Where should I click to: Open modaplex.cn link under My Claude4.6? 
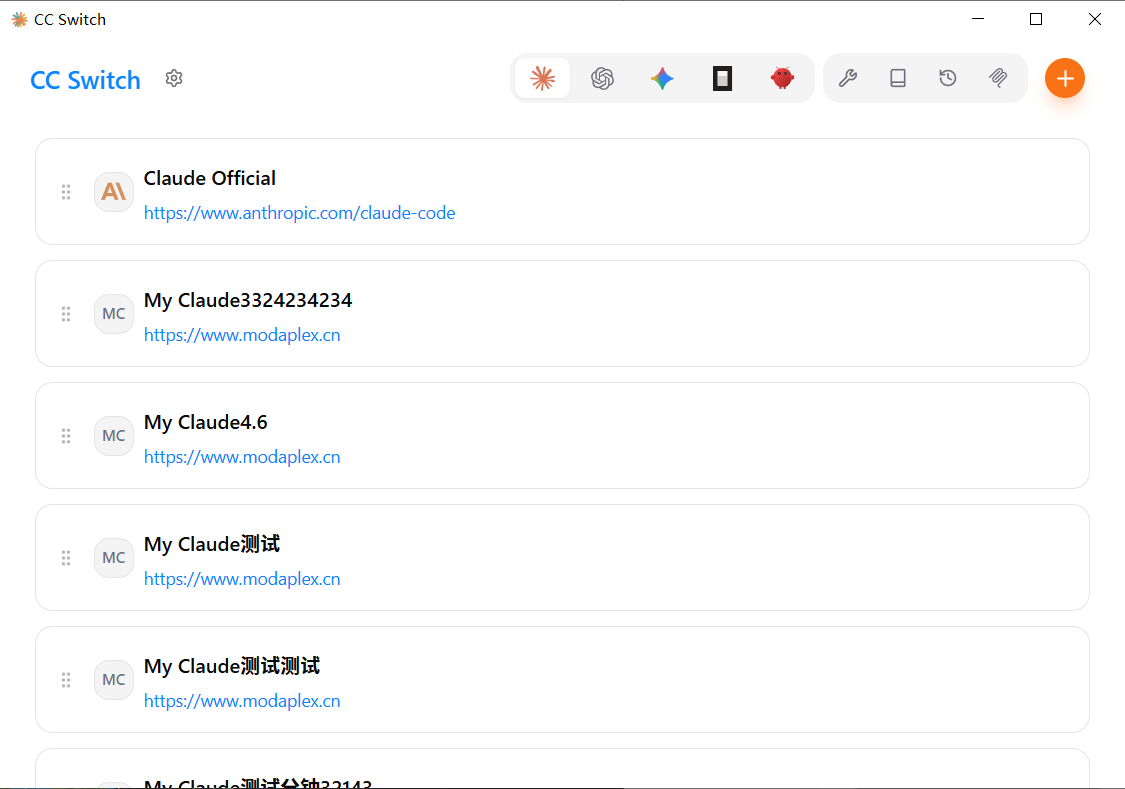tap(242, 457)
